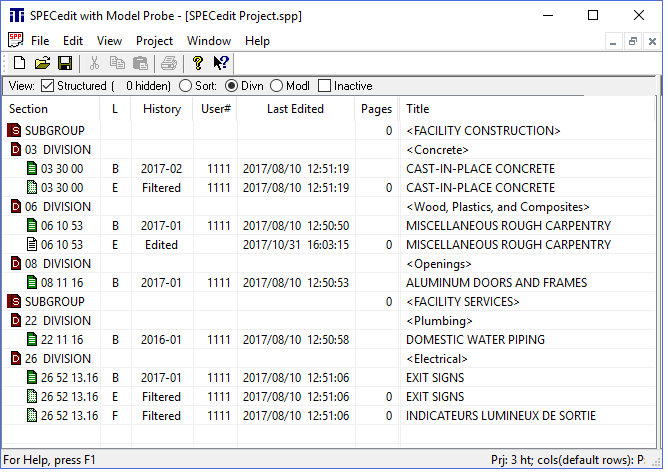The image size is (668, 472).
Task: Open the Project menu
Action: click(154, 41)
